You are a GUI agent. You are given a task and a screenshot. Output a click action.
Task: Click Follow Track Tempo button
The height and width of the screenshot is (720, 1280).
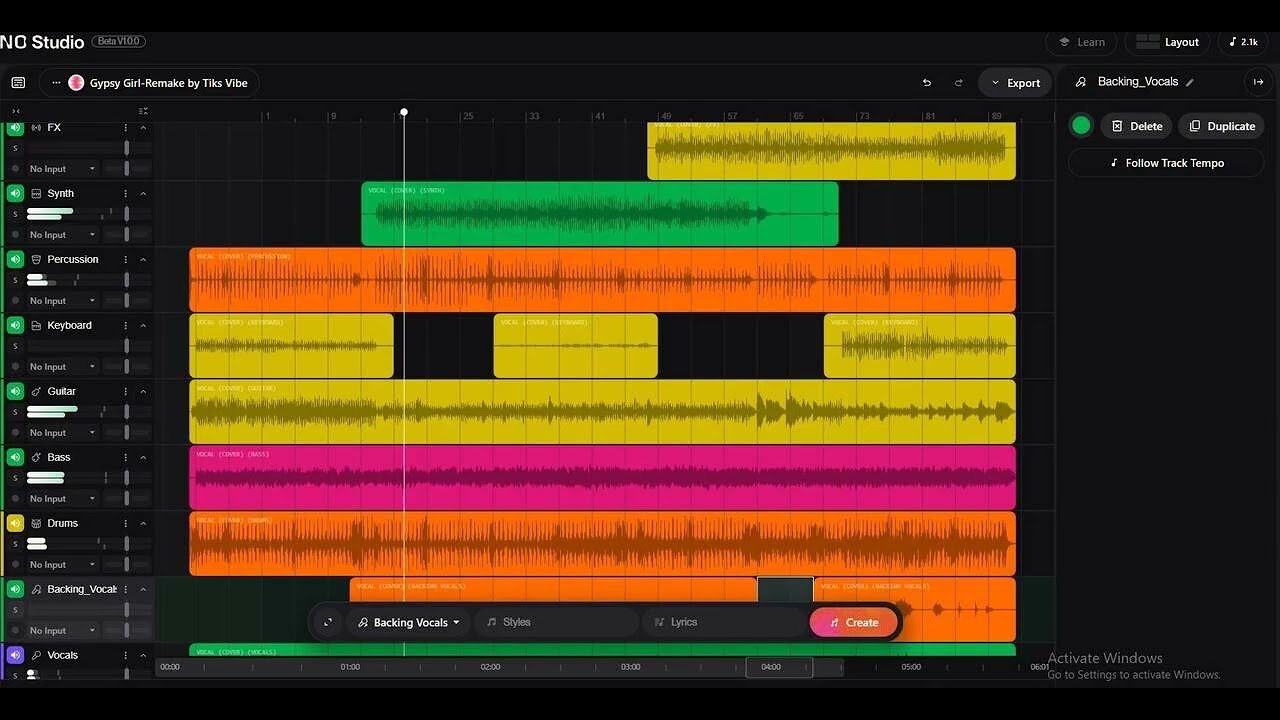pyautogui.click(x=1166, y=163)
